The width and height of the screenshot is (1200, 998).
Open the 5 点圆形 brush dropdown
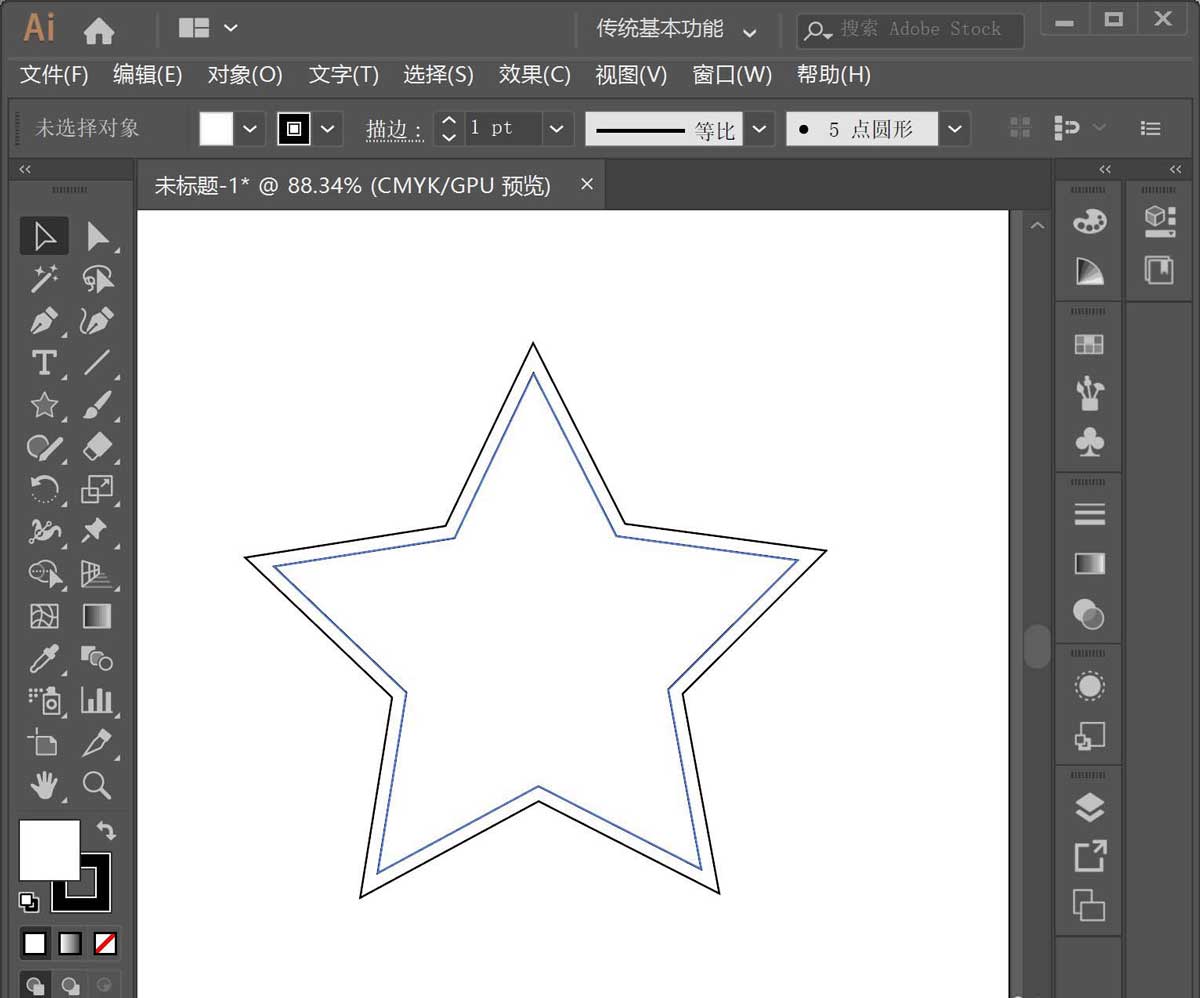[x=956, y=128]
